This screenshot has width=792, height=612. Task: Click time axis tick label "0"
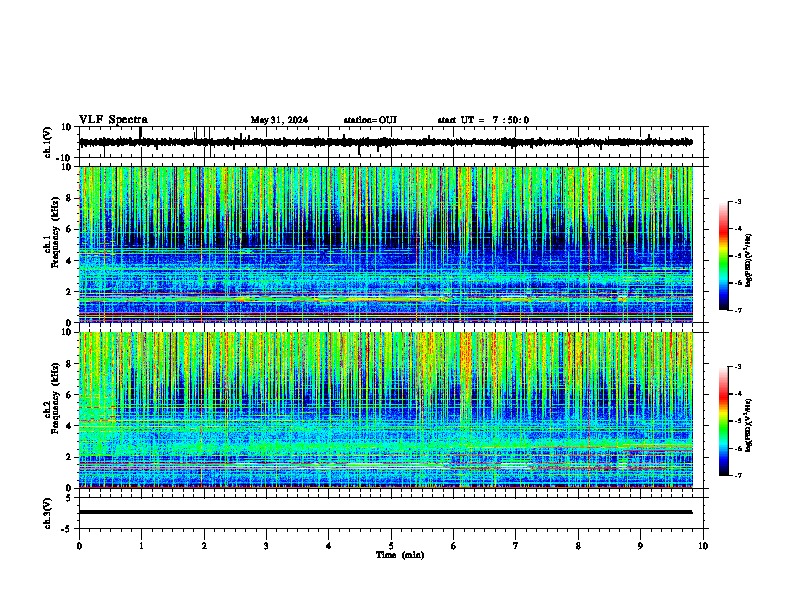(x=79, y=546)
